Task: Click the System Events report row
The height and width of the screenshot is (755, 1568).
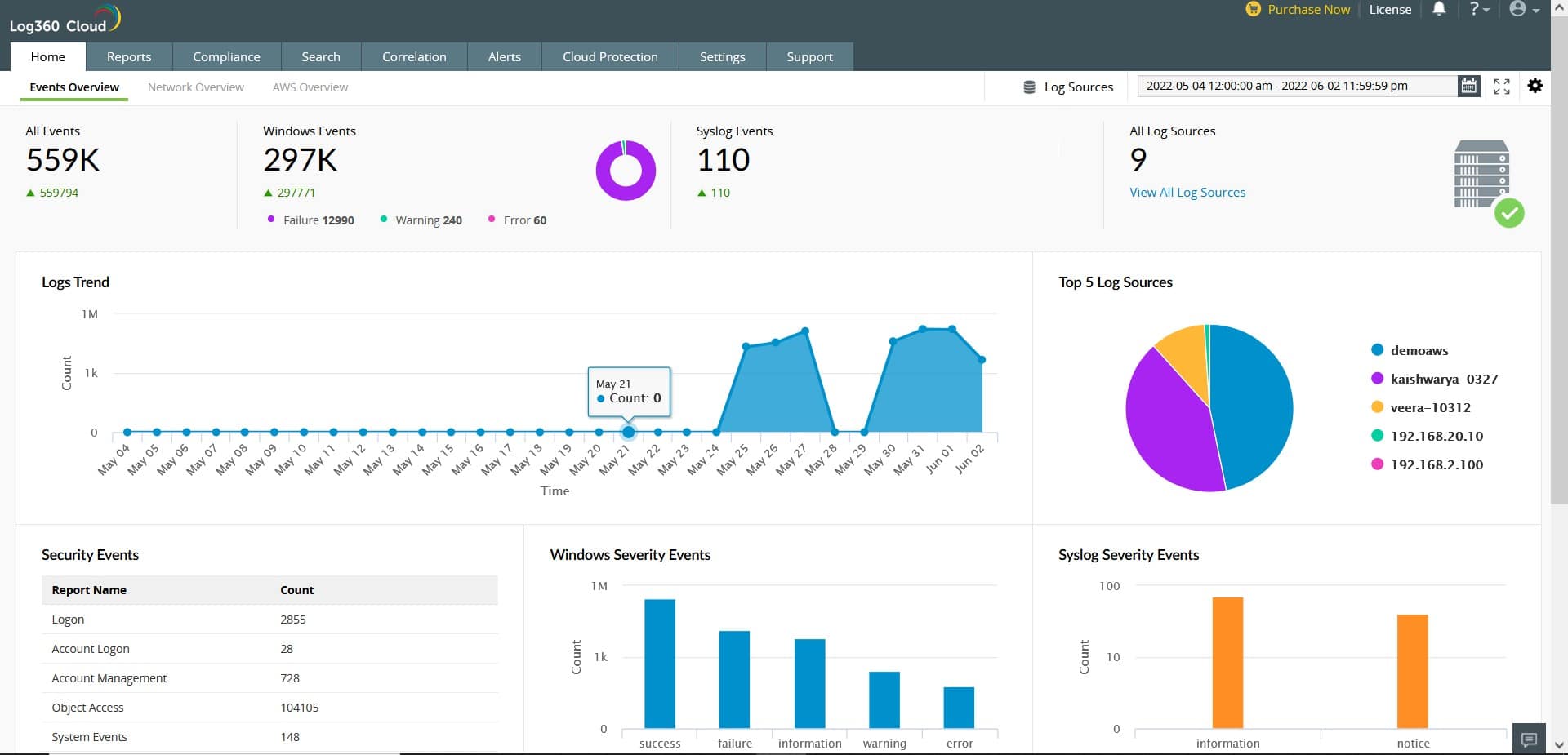Action: pyautogui.click(x=269, y=737)
